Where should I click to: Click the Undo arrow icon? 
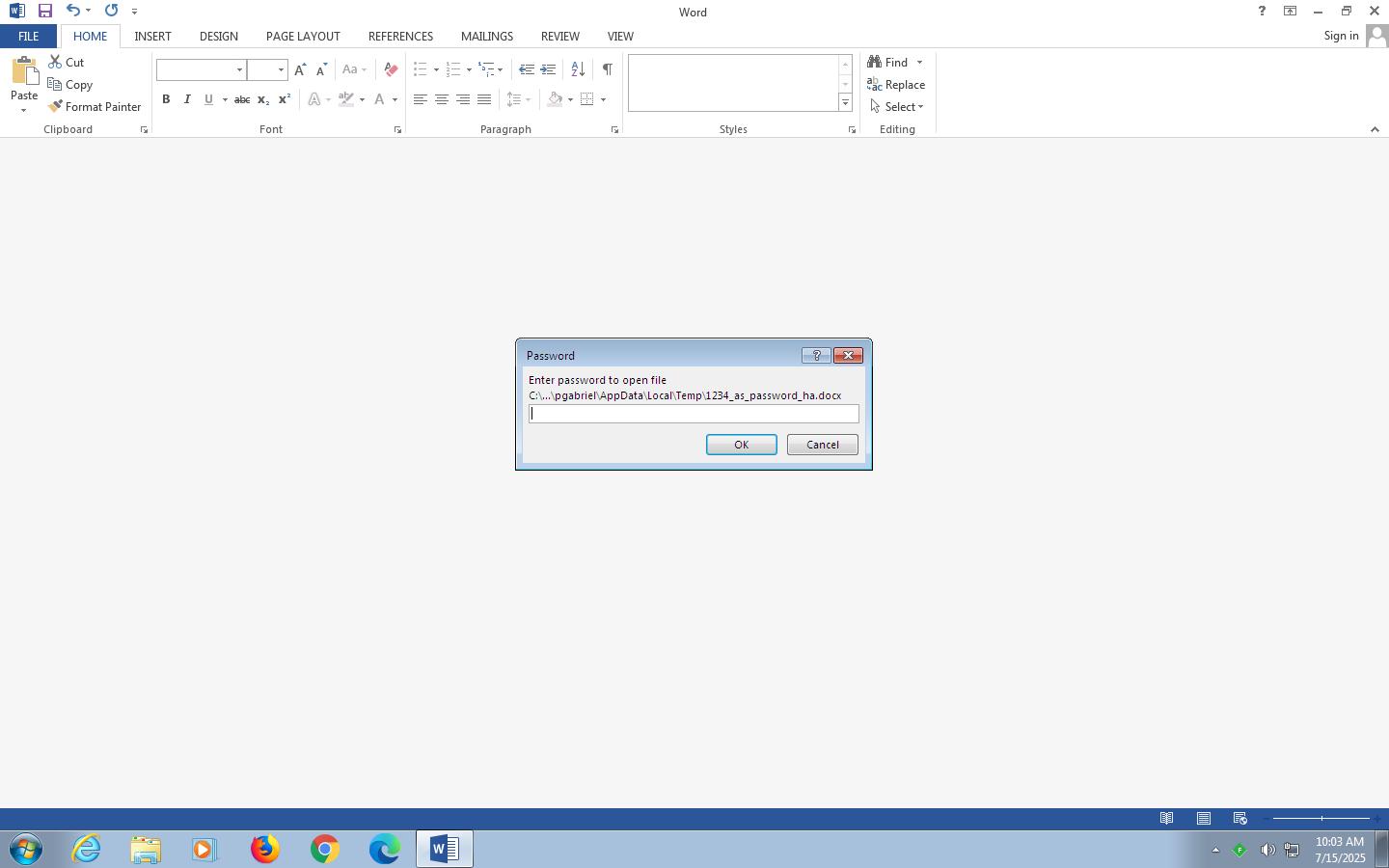click(x=73, y=11)
